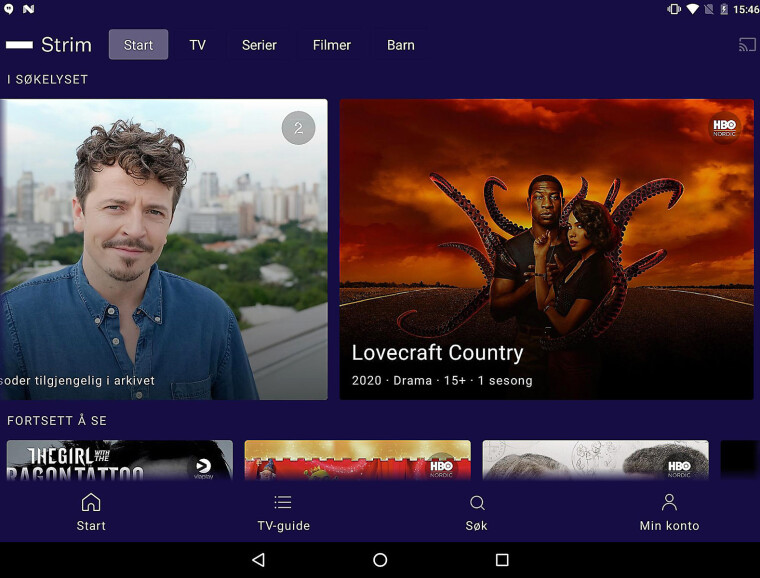
Task: Tap the Cast screen icon
Action: [x=747, y=45]
